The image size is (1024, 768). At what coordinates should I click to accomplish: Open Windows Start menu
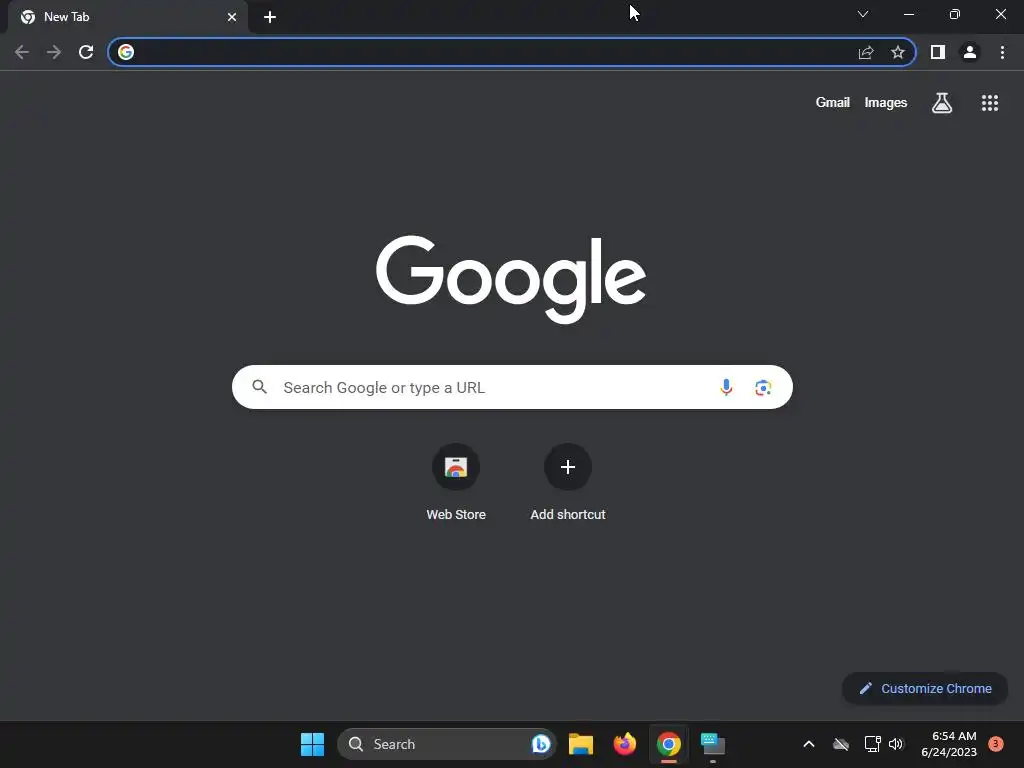click(x=312, y=744)
